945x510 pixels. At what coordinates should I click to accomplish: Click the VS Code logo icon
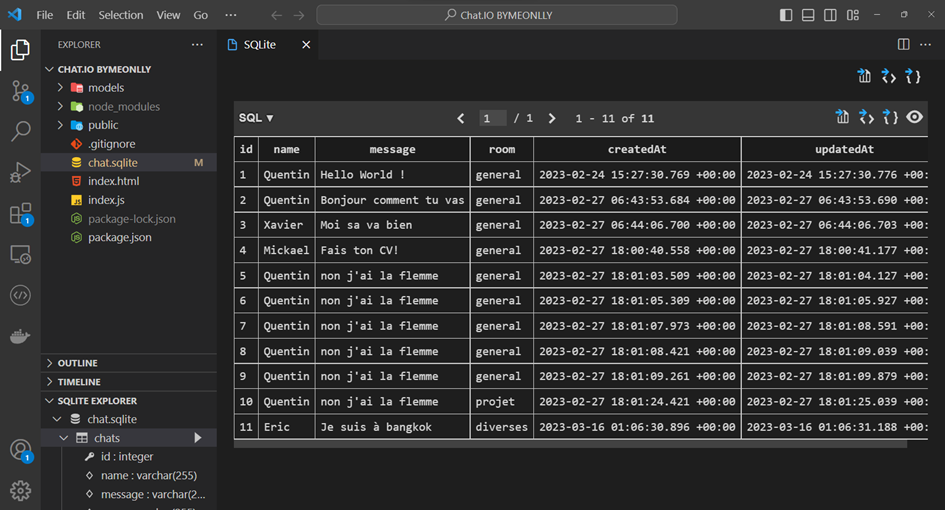14,14
